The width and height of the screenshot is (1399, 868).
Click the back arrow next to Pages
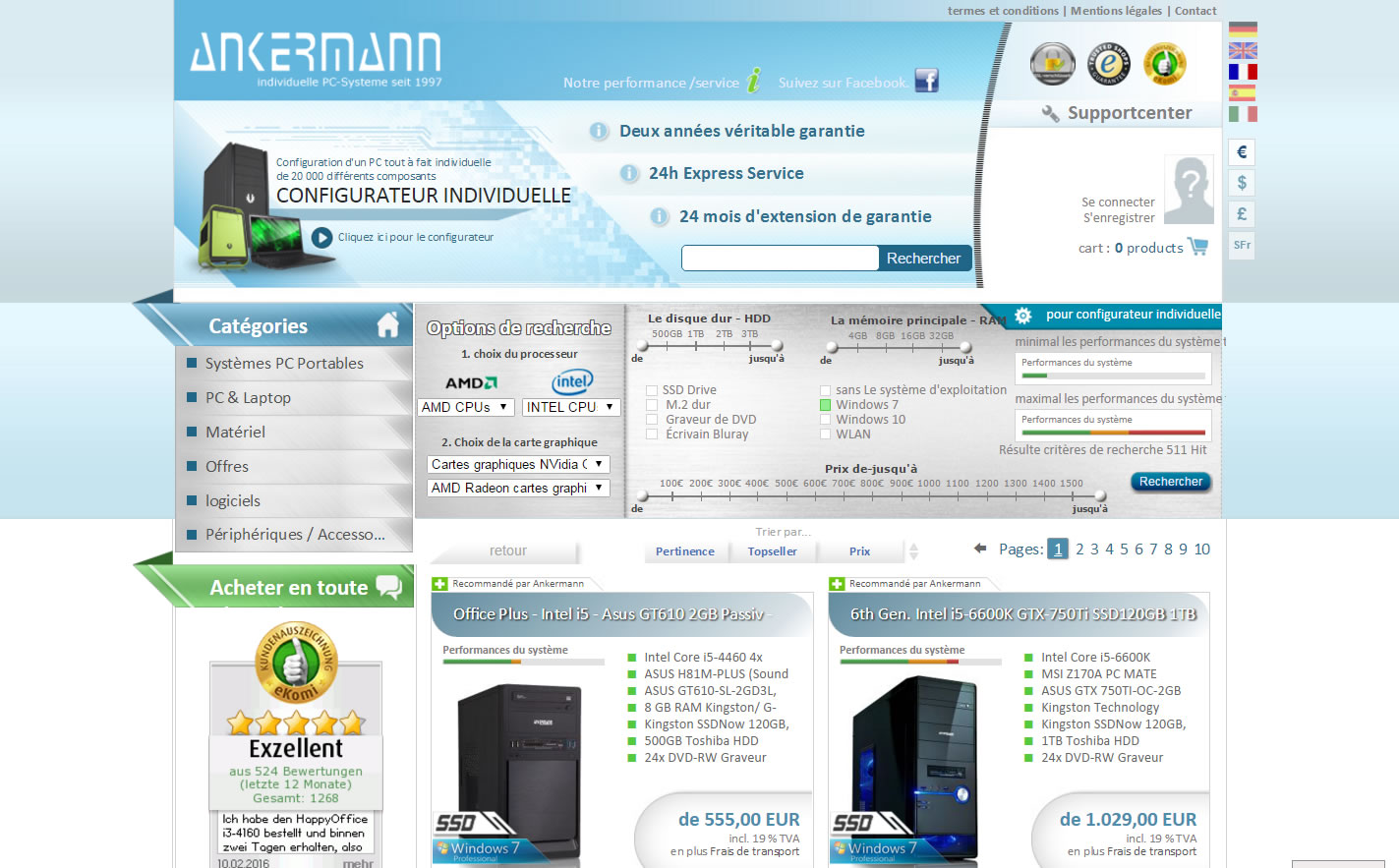point(980,548)
